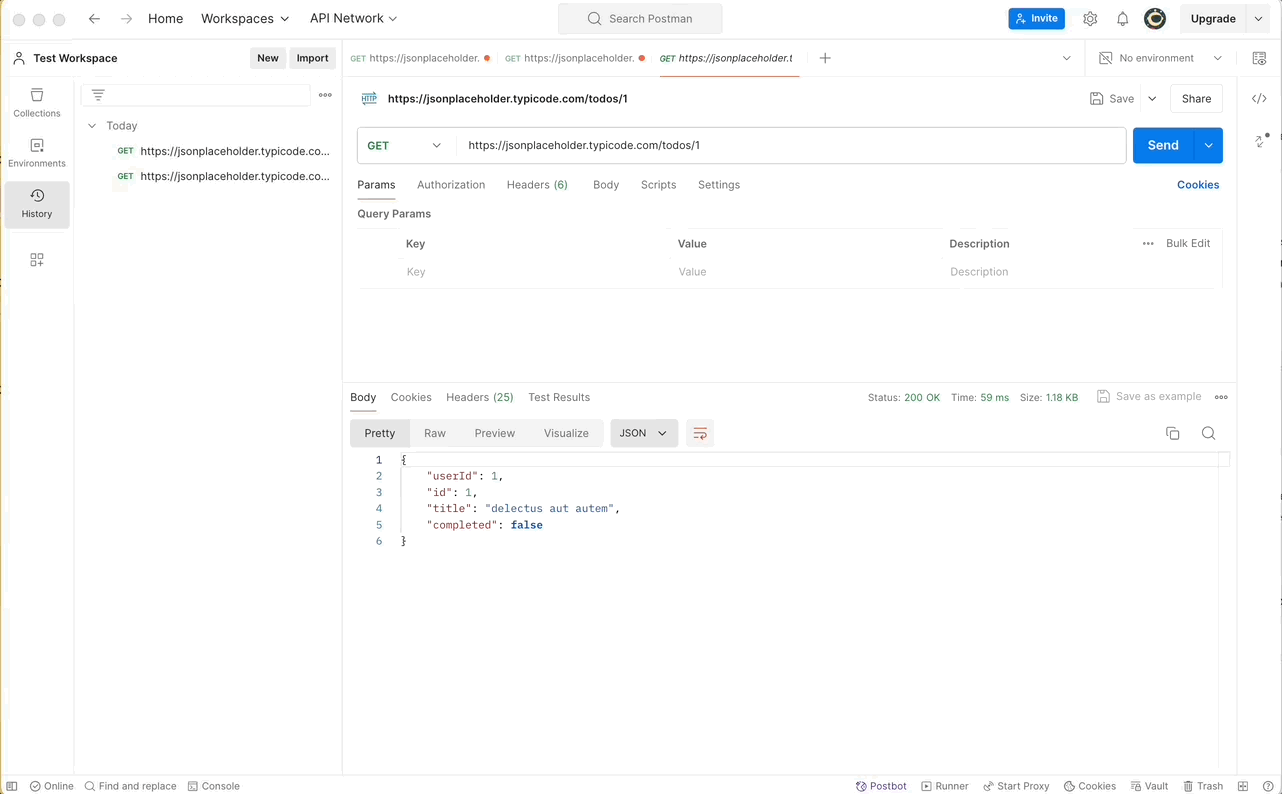Switch to the Authorization tab
This screenshot has height=794, width=1282.
451,185
